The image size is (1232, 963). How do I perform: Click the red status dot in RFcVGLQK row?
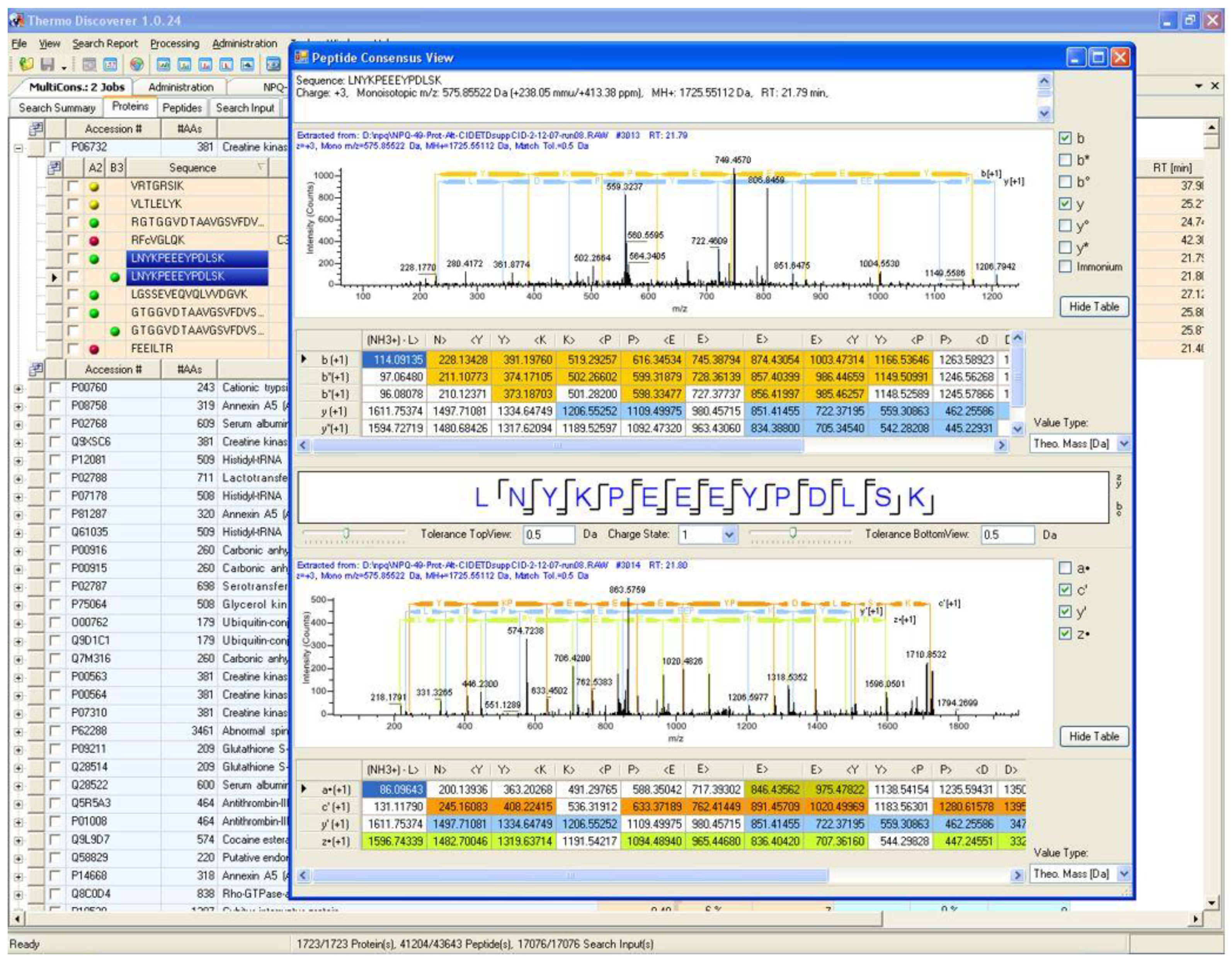(x=94, y=241)
